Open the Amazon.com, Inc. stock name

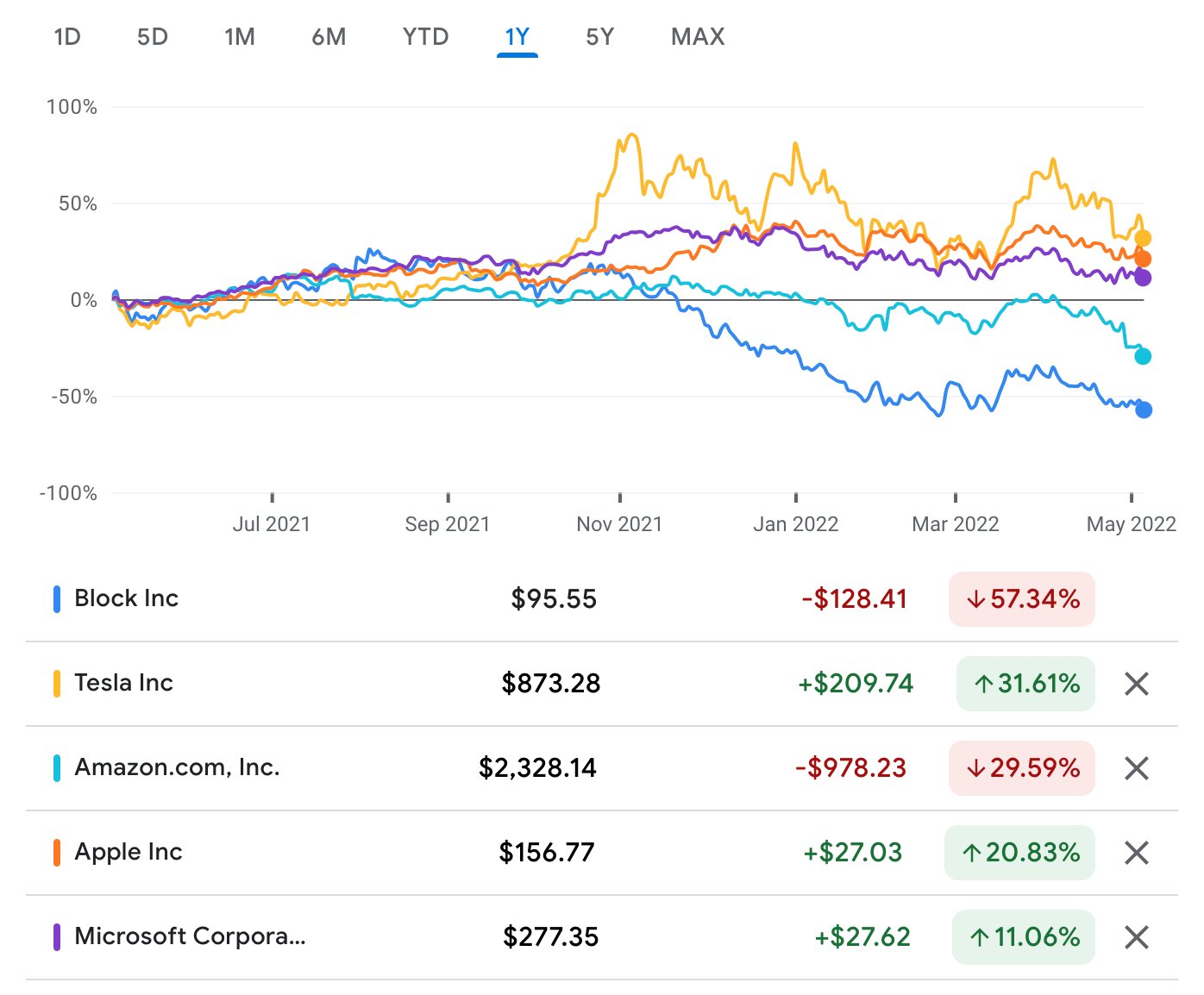click(x=178, y=767)
